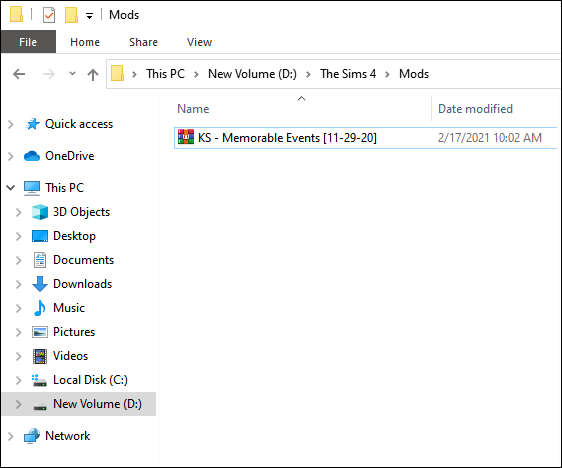Click the folder icon in address bar

click(118, 73)
